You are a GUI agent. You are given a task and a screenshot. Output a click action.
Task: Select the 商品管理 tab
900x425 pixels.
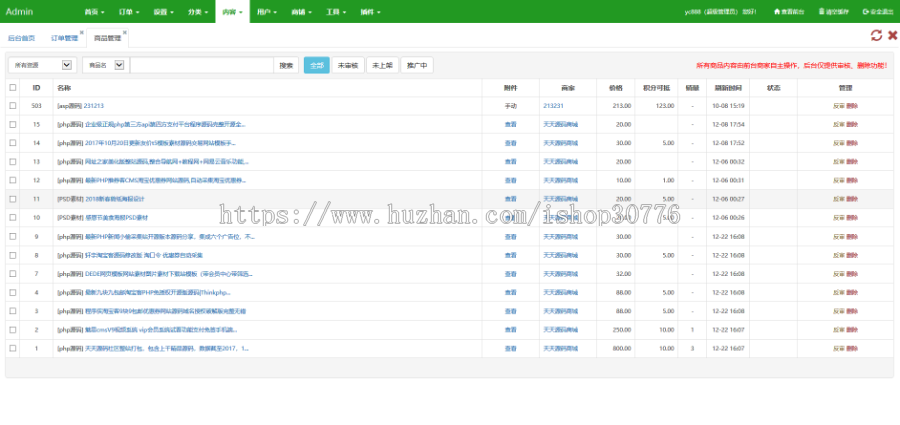click(107, 38)
